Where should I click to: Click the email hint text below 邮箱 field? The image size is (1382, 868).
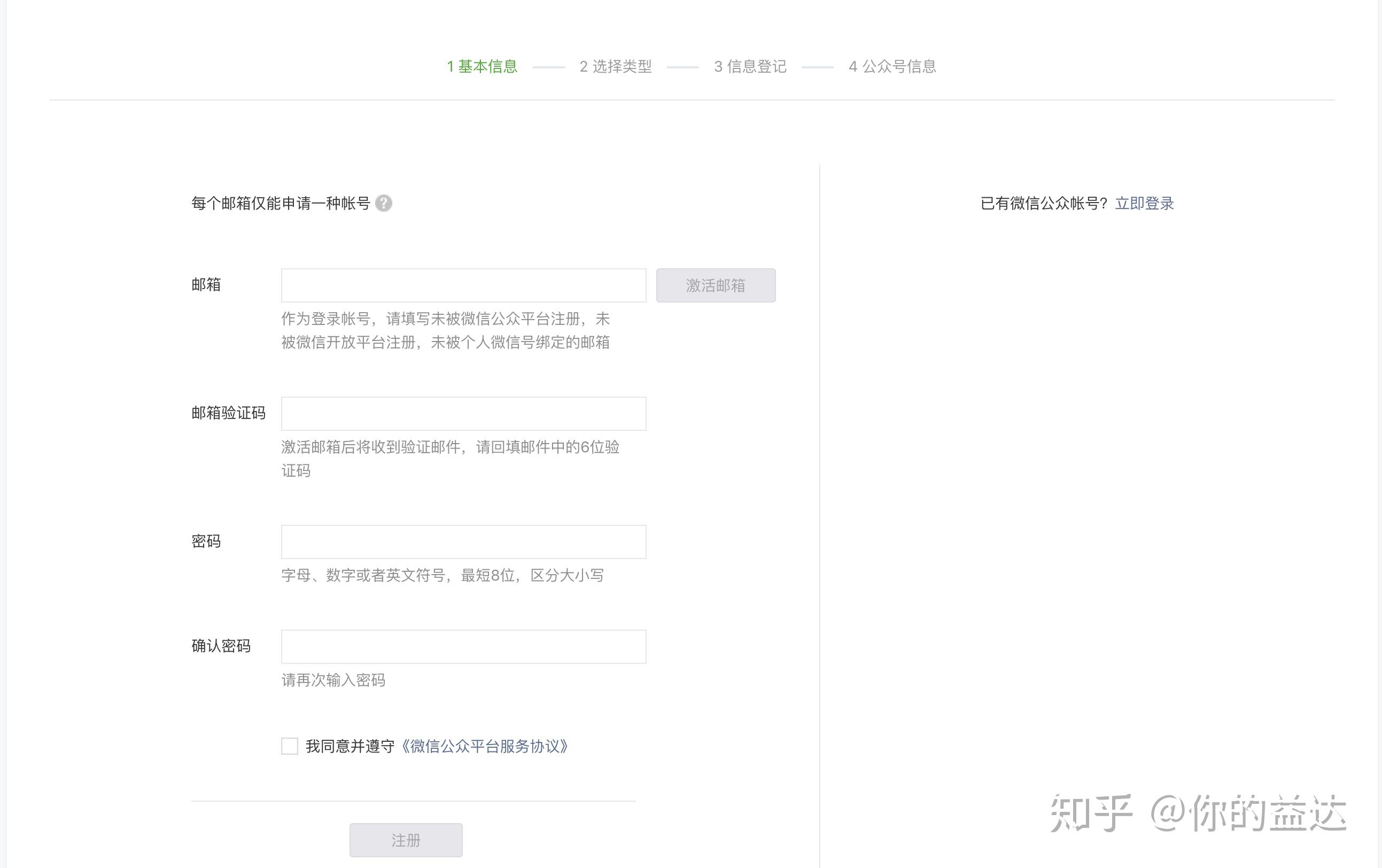tap(445, 331)
